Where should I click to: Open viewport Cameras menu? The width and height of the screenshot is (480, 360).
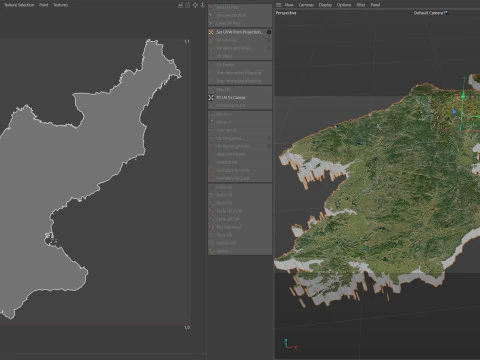coord(306,5)
